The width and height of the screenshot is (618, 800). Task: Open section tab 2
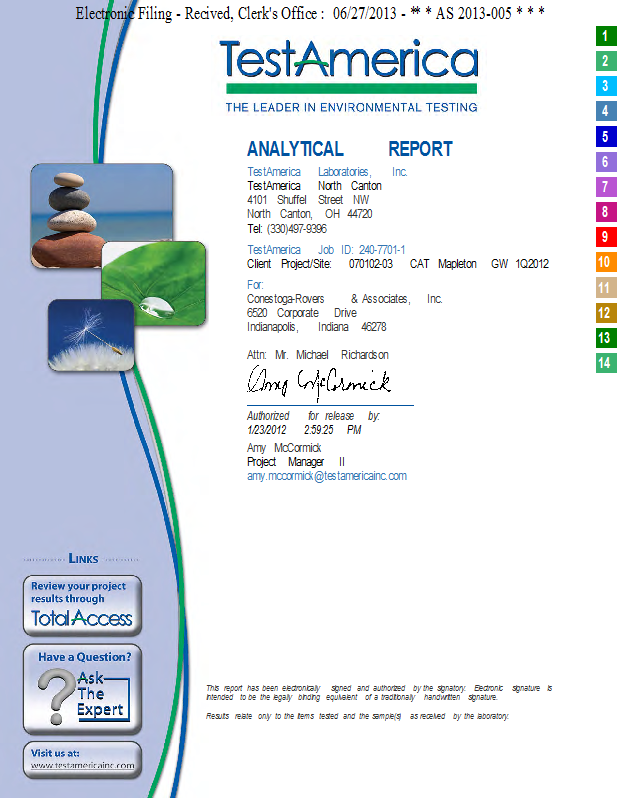pos(604,61)
